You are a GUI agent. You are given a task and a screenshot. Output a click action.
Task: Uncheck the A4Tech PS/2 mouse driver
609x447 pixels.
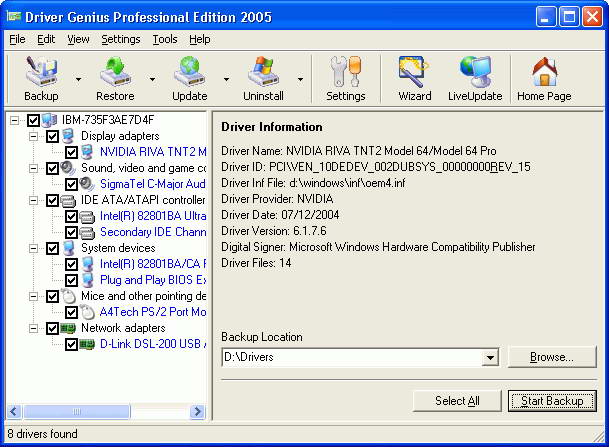(71, 312)
